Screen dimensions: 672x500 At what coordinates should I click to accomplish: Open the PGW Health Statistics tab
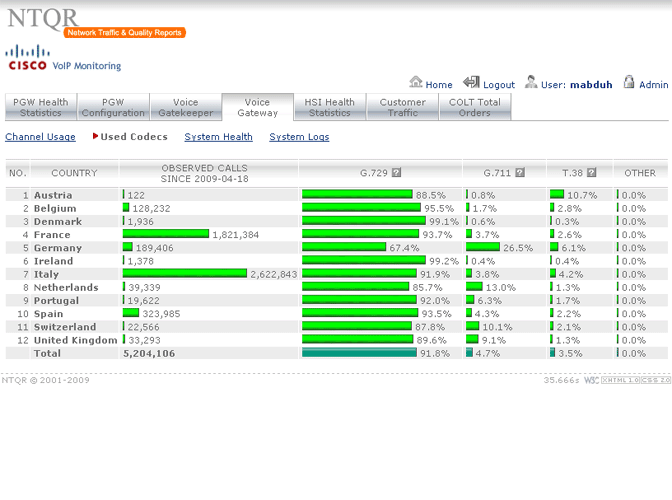point(40,107)
